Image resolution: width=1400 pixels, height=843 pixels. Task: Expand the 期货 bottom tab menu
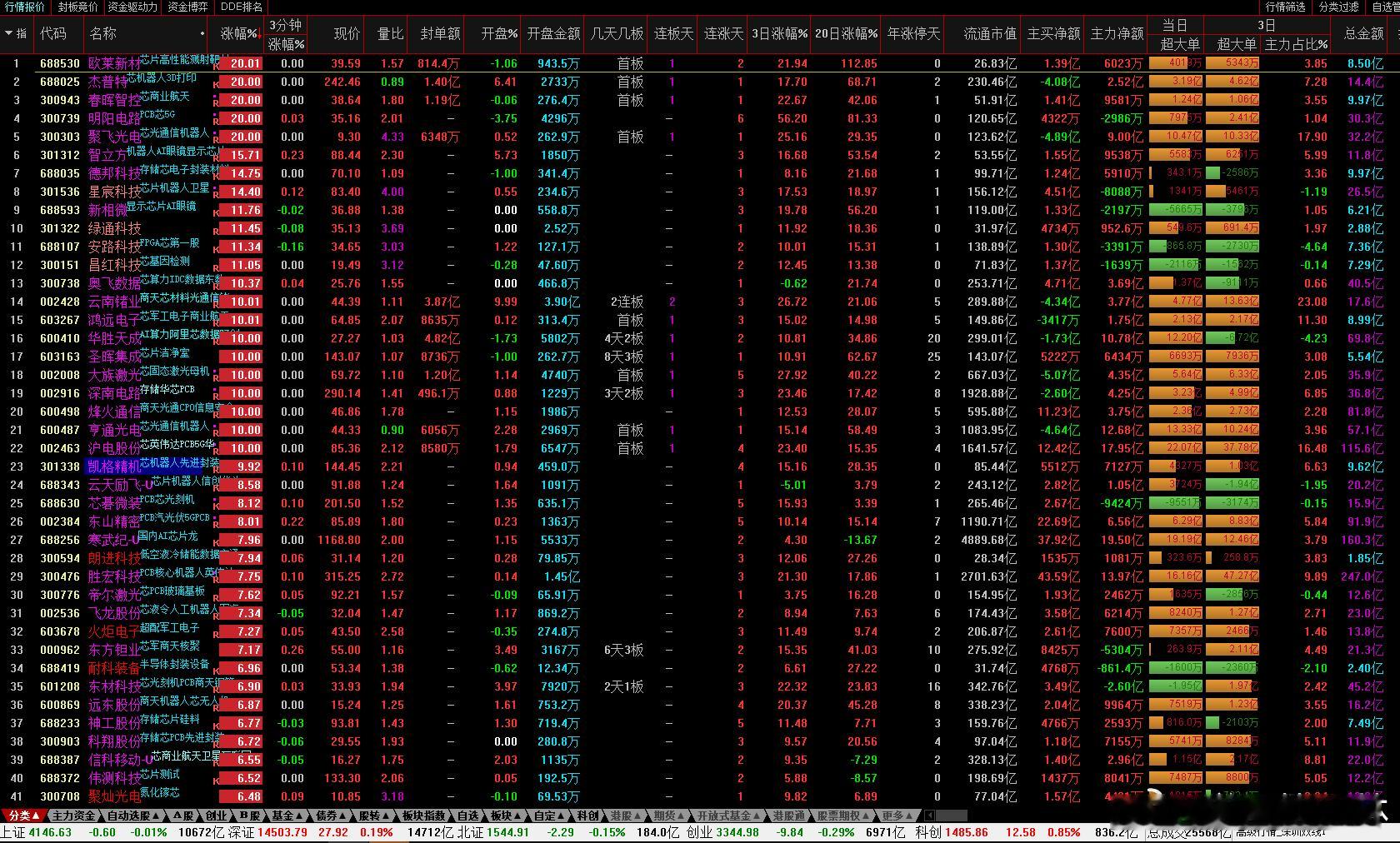[x=668, y=816]
